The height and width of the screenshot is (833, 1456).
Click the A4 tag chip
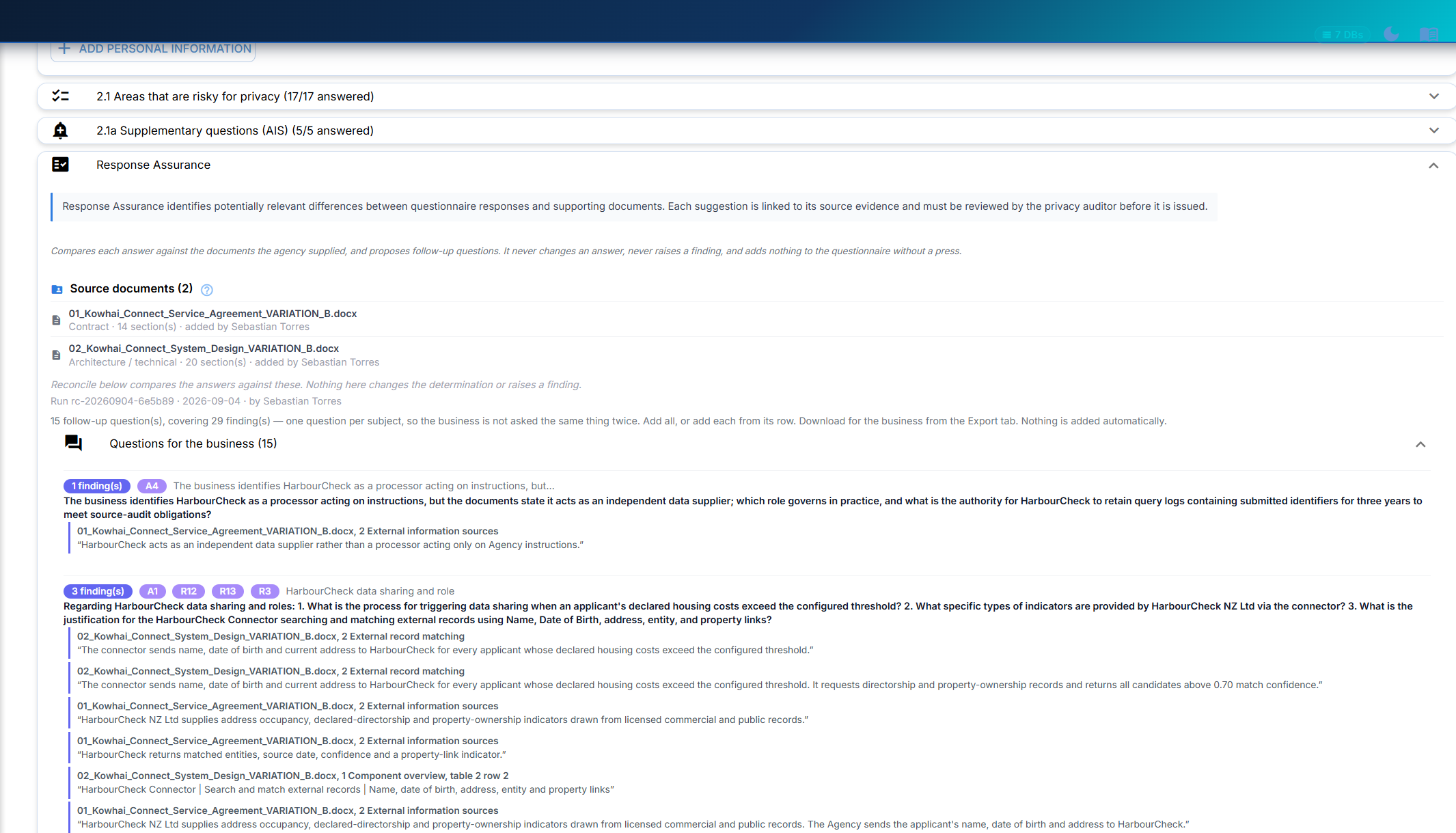click(x=152, y=486)
